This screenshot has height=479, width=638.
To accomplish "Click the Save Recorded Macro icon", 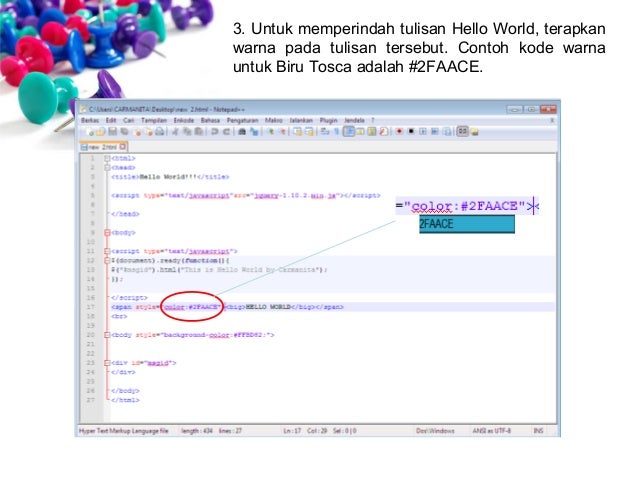I will (447, 131).
